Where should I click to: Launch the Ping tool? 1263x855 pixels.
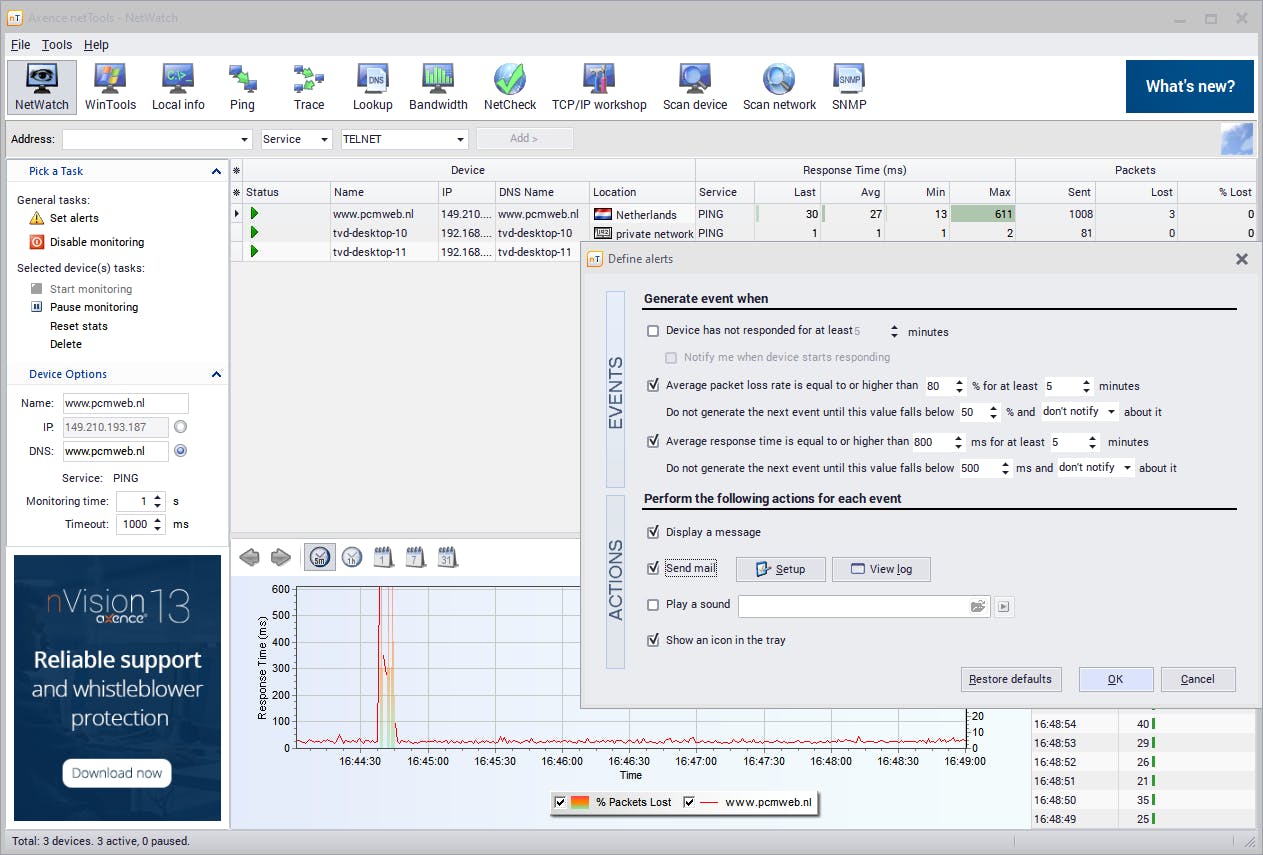[242, 86]
